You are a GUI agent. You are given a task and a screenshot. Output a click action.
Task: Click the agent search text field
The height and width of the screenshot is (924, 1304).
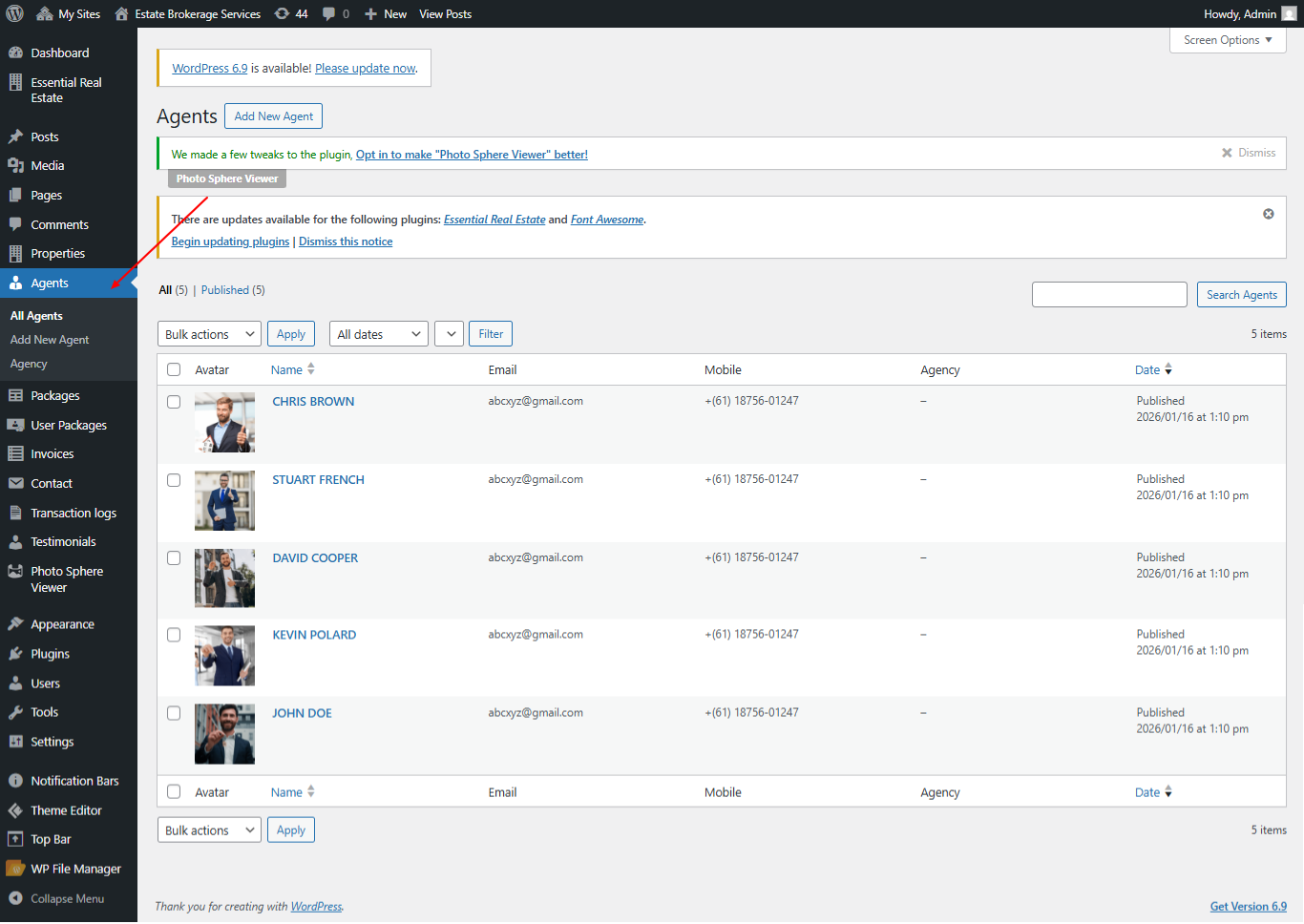click(1108, 295)
